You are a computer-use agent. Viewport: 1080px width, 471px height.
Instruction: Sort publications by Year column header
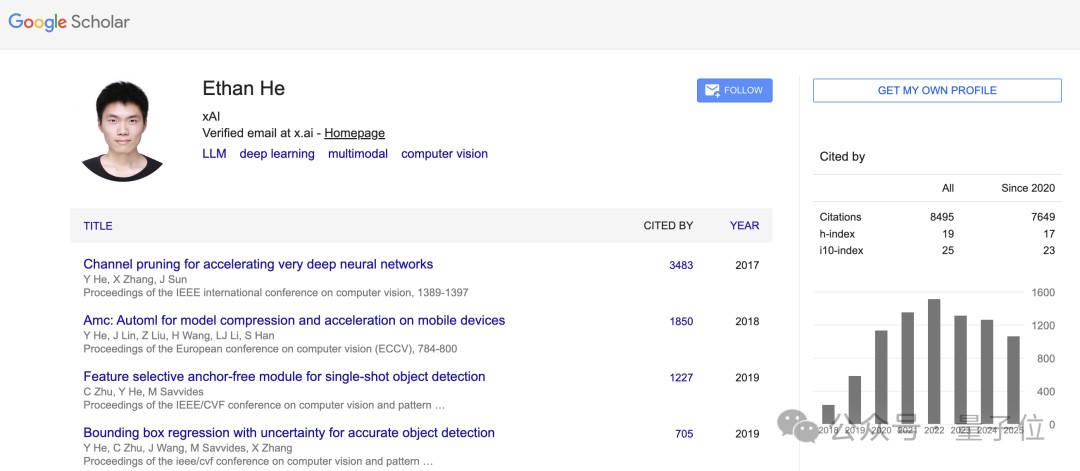coord(744,226)
